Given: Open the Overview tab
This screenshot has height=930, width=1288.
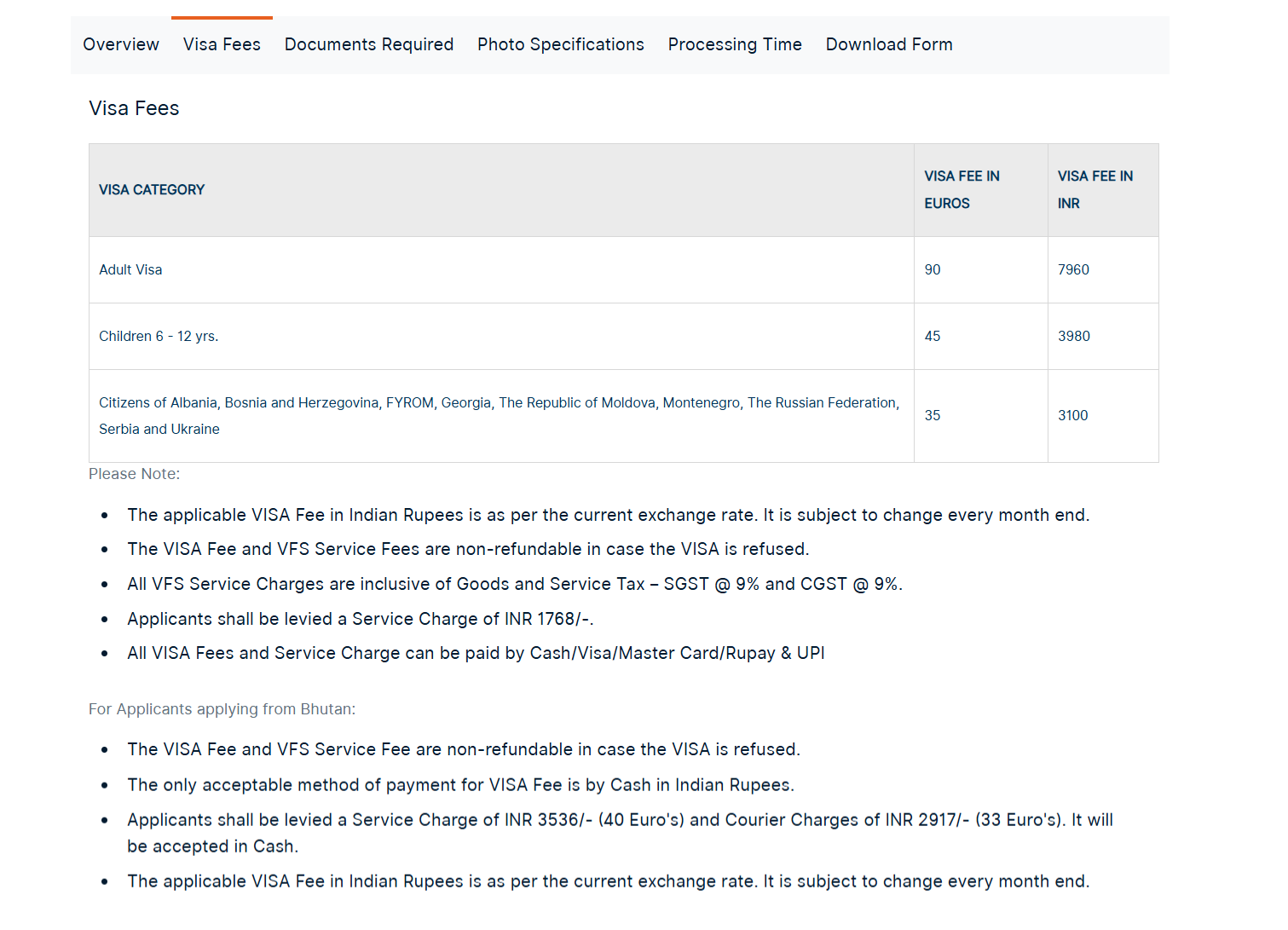Looking at the screenshot, I should pyautogui.click(x=121, y=44).
